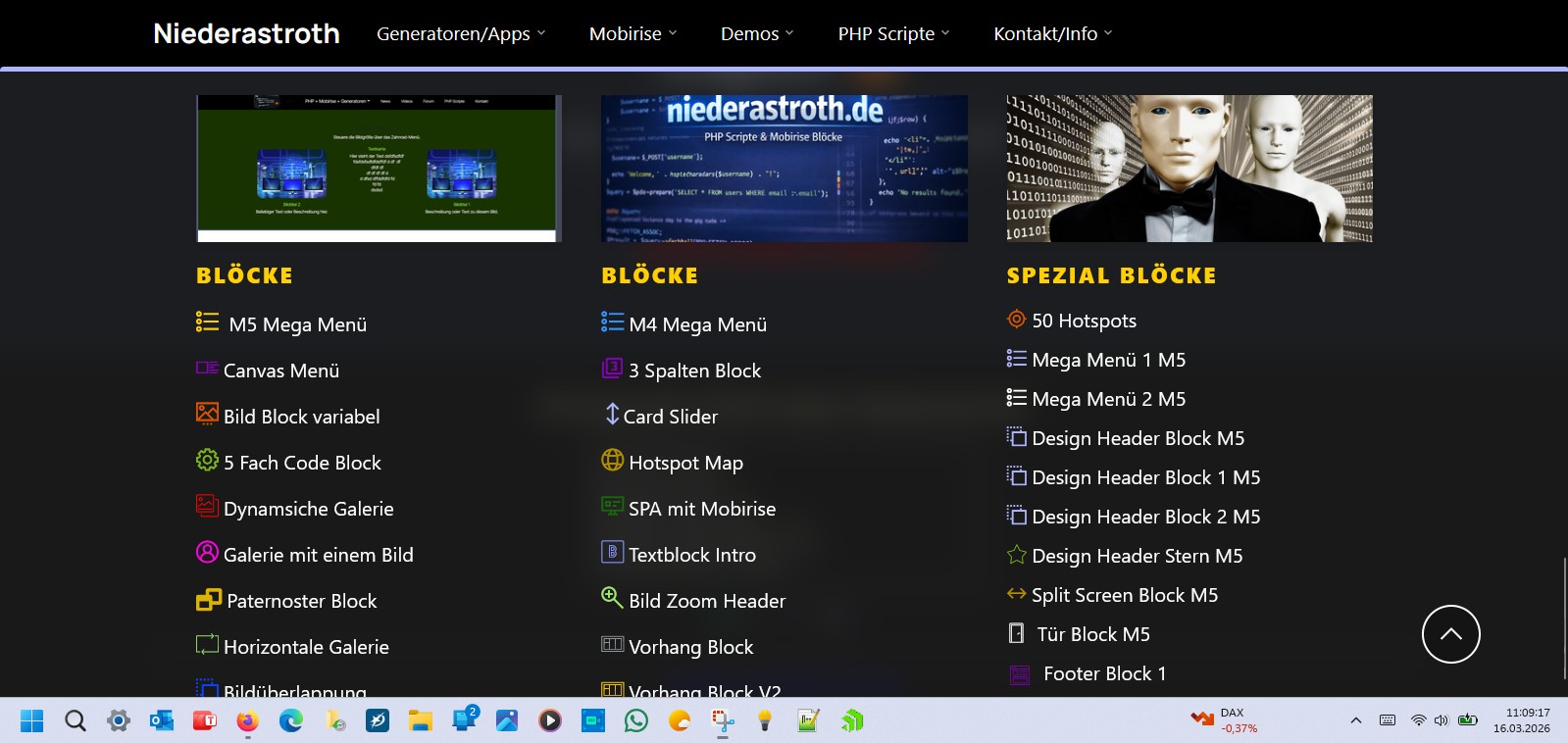Image resolution: width=1568 pixels, height=743 pixels.
Task: Click the vertical arrows icon beside Card Slider
Action: pos(612,414)
